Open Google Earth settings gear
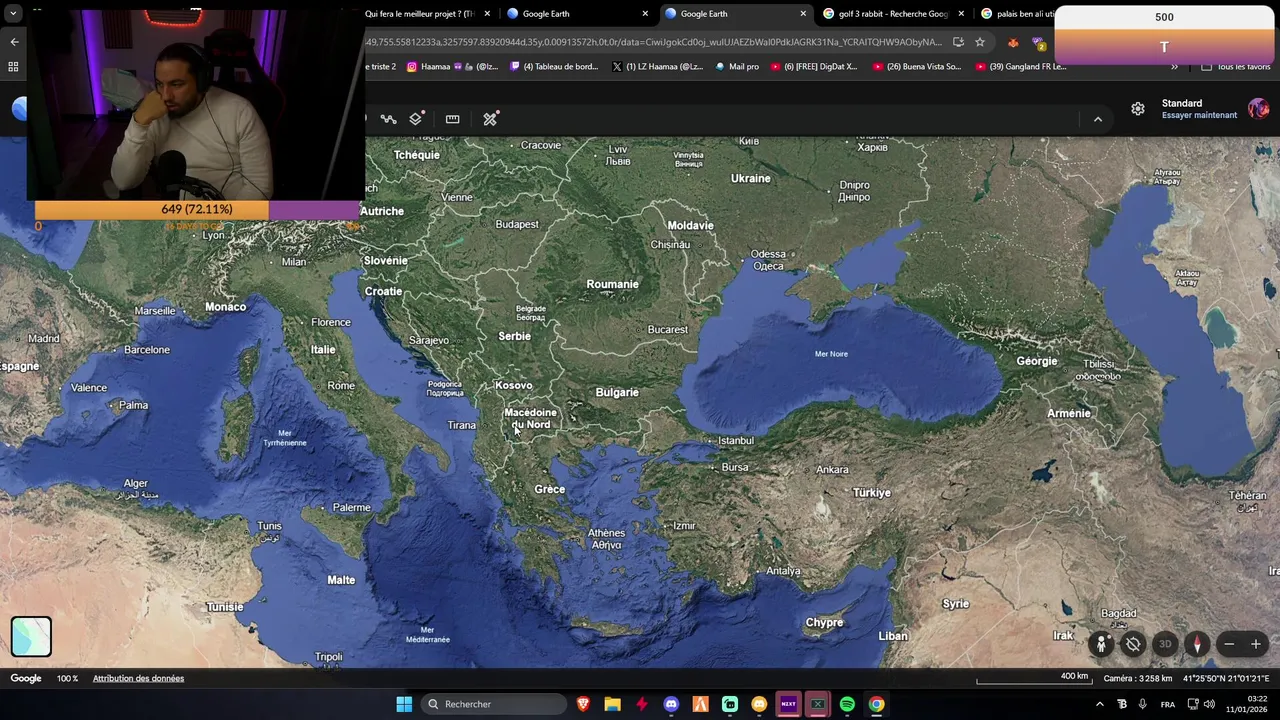The height and width of the screenshot is (720, 1280). pyautogui.click(x=1138, y=109)
